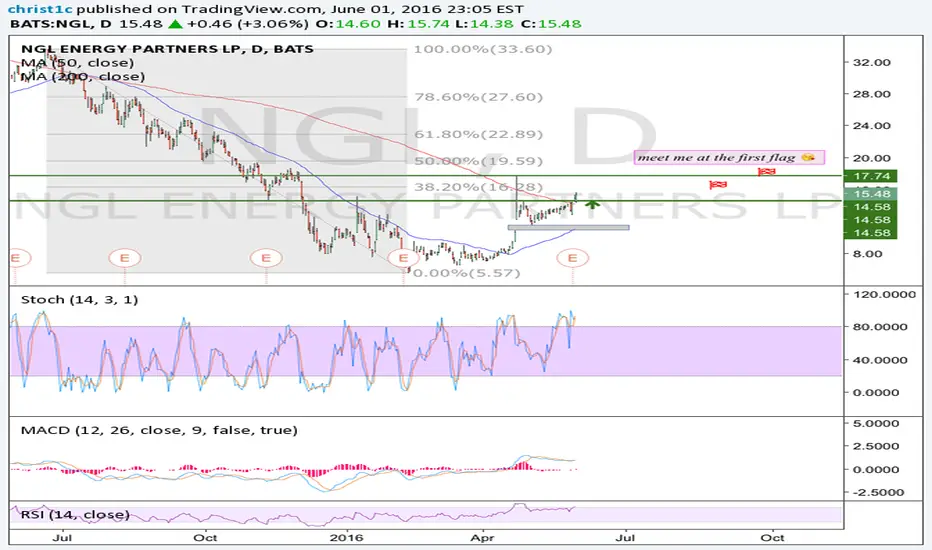Click the green up triangle in the header quote
Viewport: 932px width, 550px height.
point(175,24)
